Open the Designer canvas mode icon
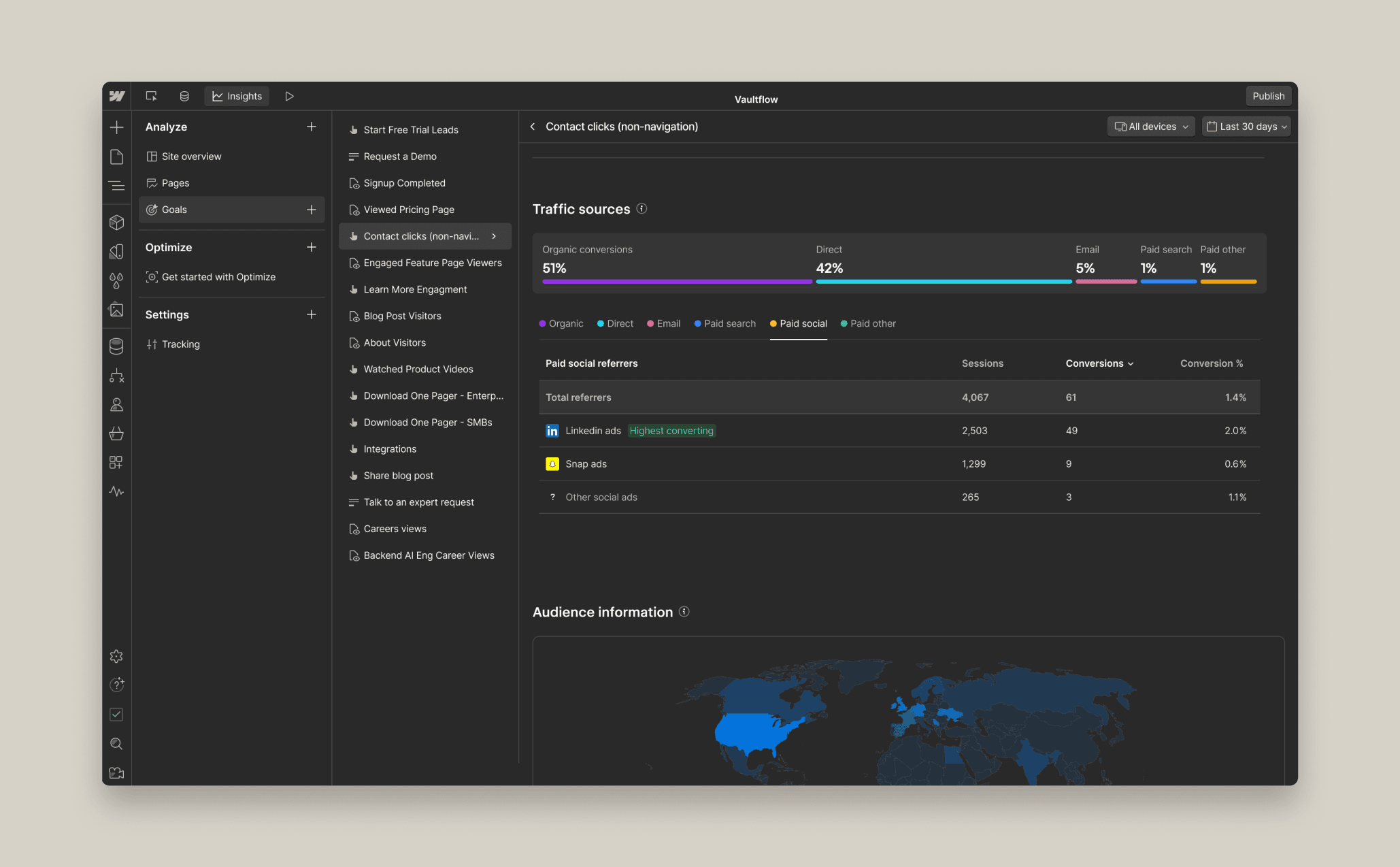The height and width of the screenshot is (867, 1400). [152, 96]
